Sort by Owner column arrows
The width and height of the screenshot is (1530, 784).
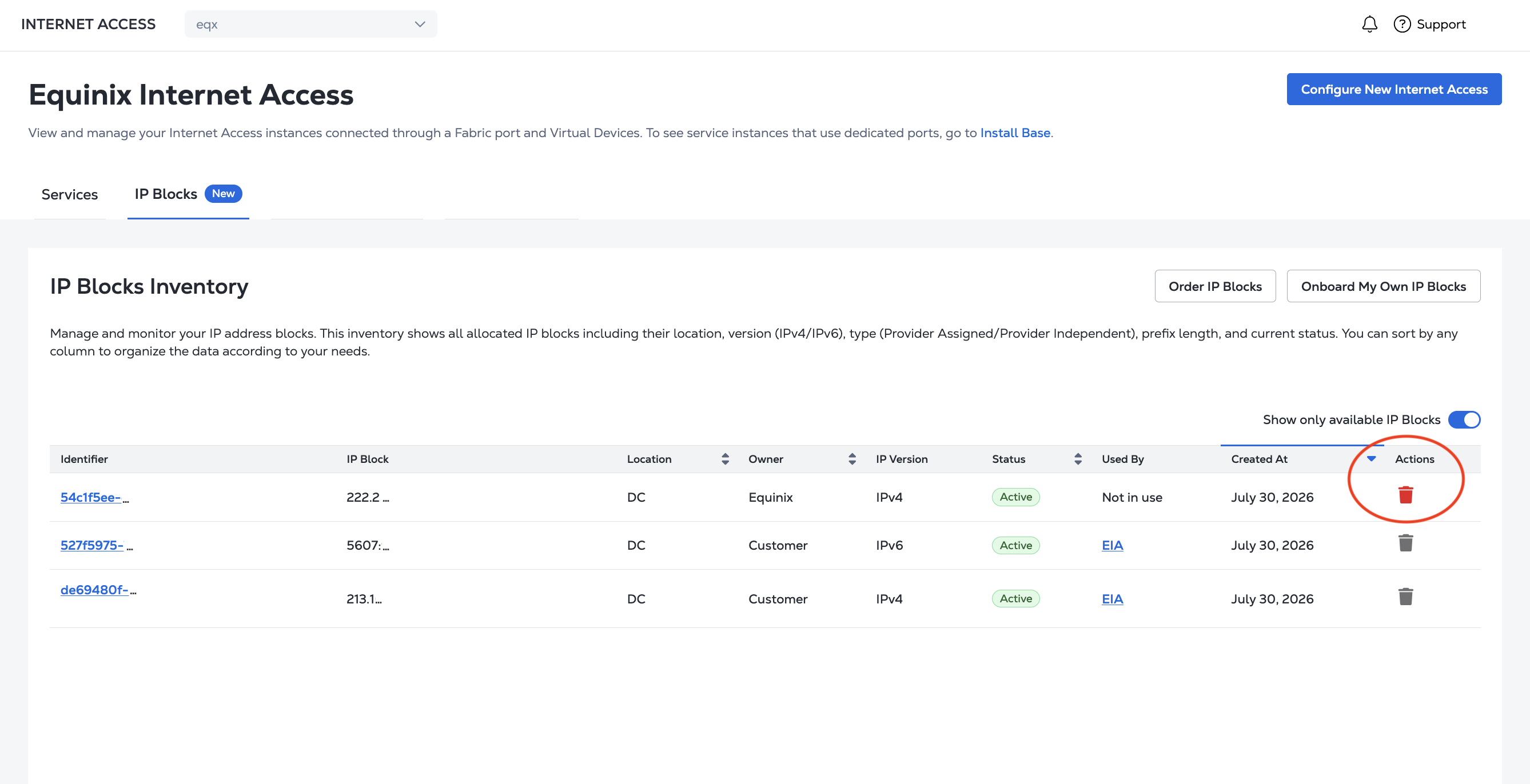pyautogui.click(x=852, y=459)
